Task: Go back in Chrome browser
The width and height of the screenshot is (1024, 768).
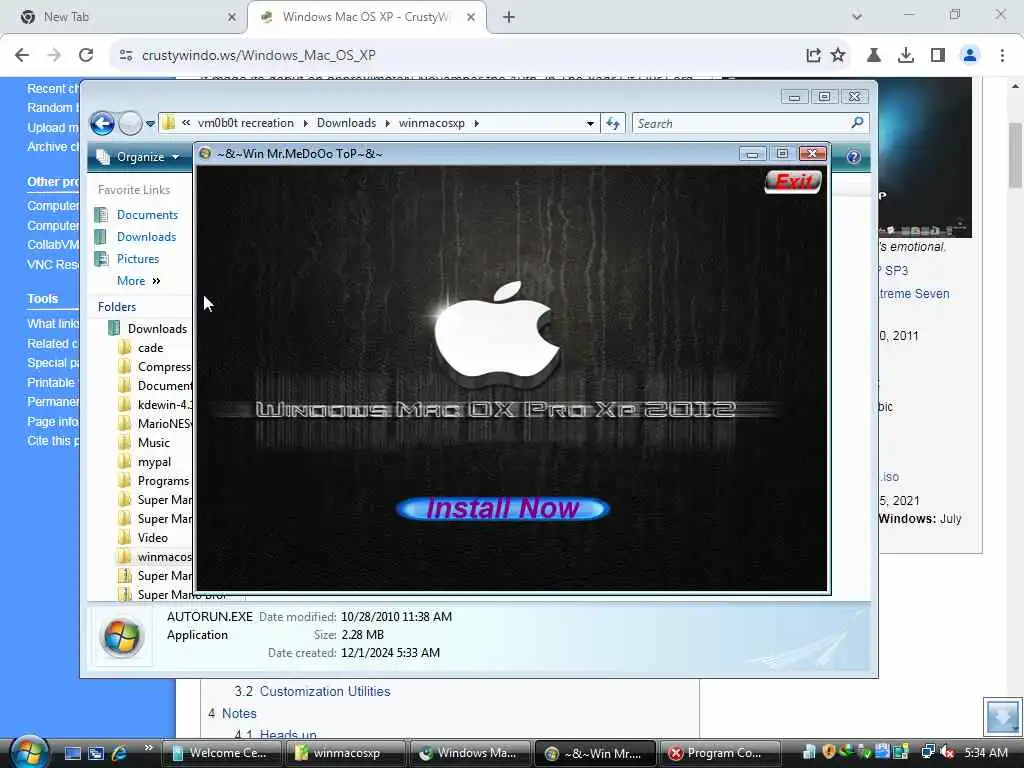Action: [22, 56]
